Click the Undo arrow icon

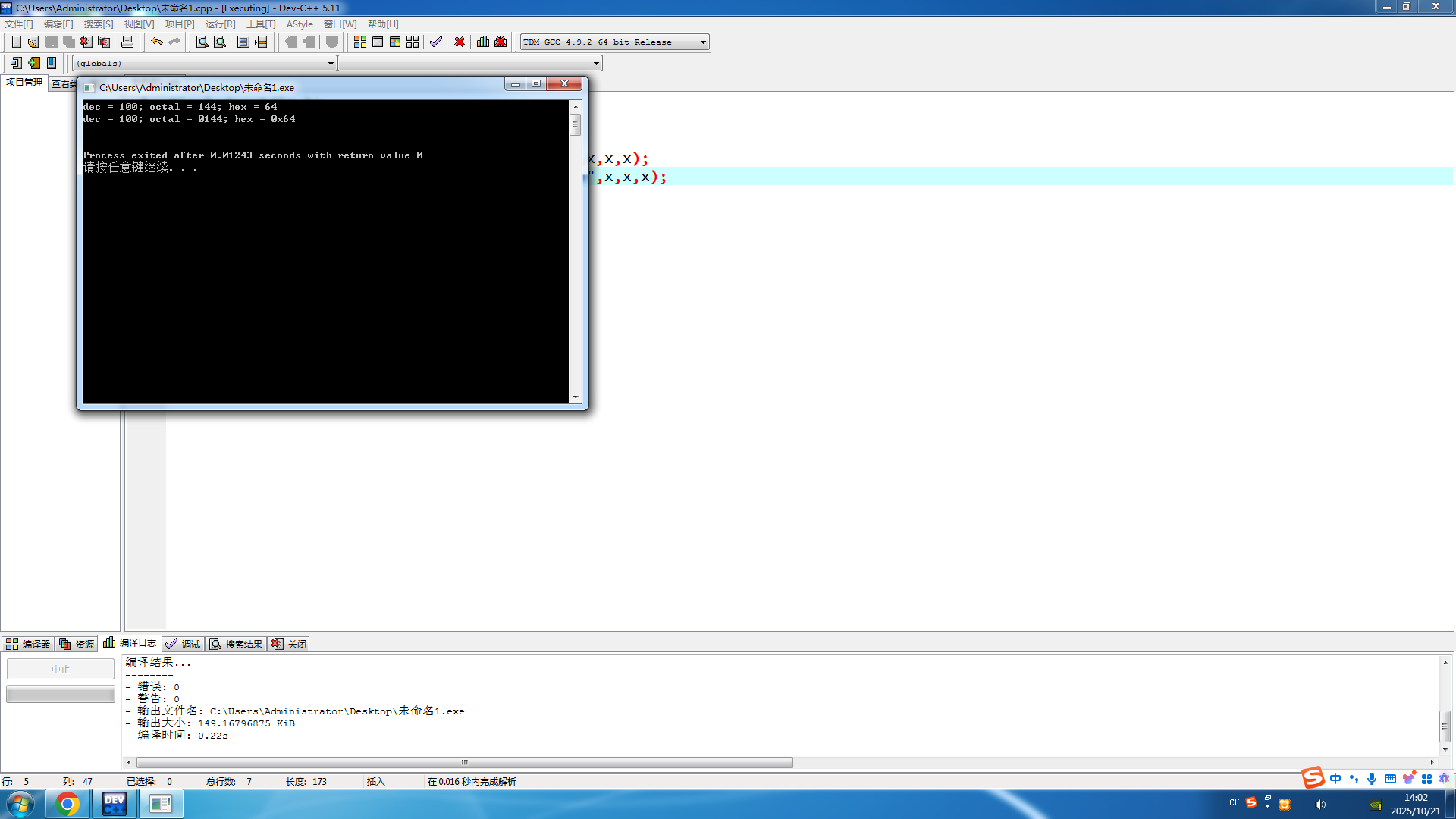coord(156,42)
